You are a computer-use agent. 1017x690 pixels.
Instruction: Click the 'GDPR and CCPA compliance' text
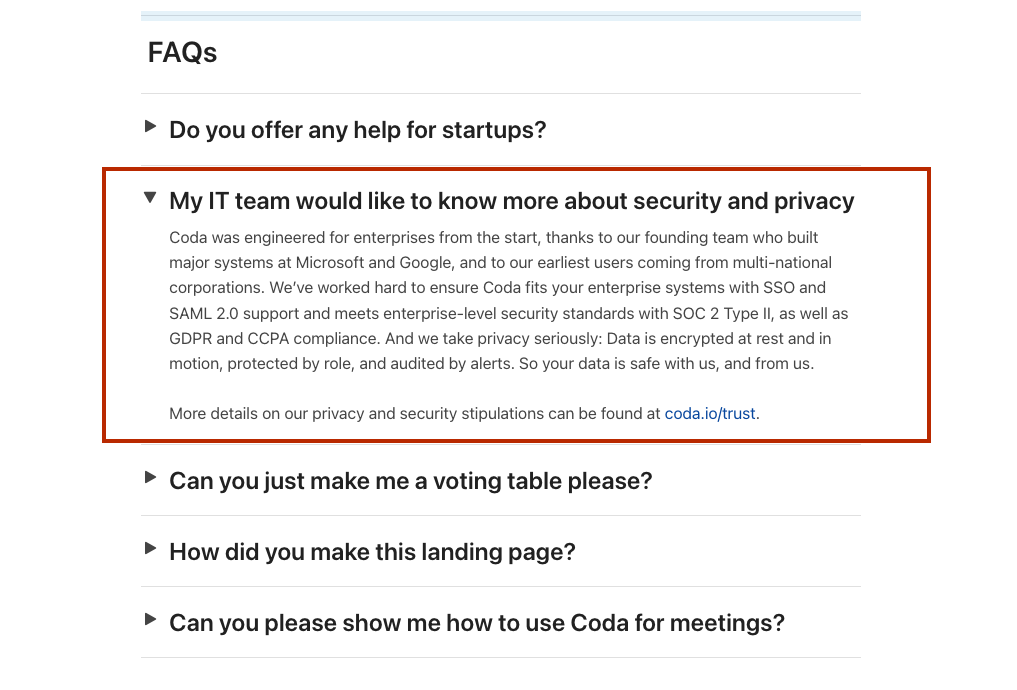(x=262, y=338)
